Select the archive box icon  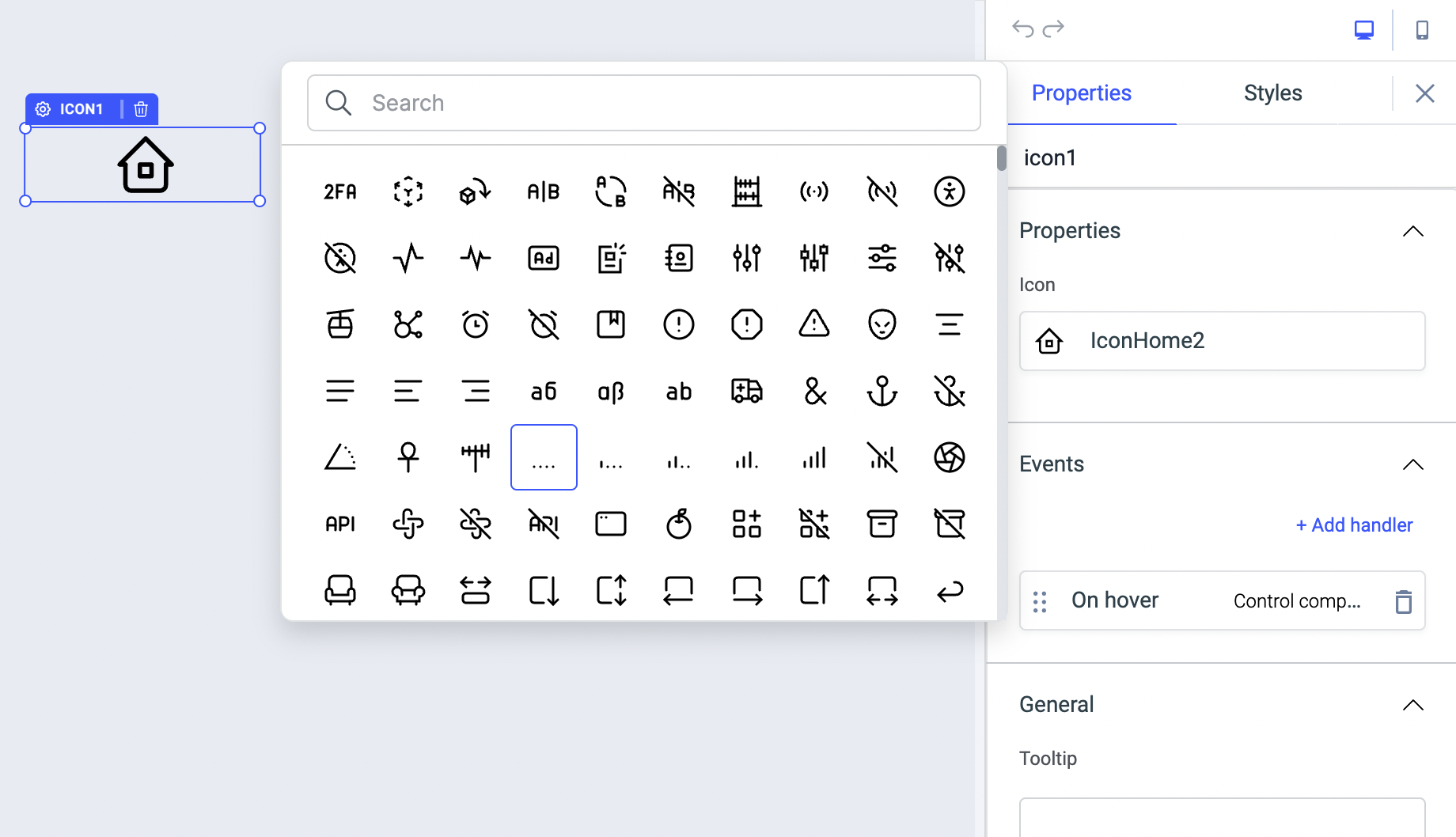click(x=882, y=524)
